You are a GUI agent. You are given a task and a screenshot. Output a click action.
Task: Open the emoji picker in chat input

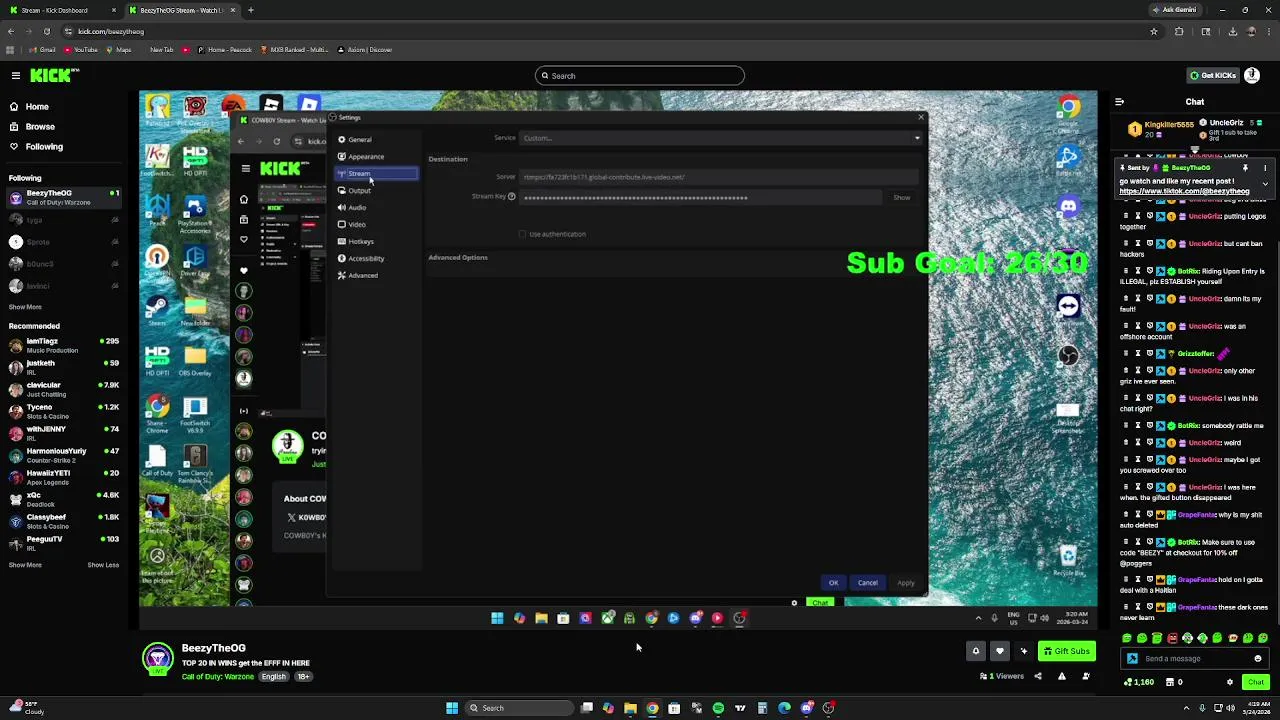click(x=1257, y=658)
